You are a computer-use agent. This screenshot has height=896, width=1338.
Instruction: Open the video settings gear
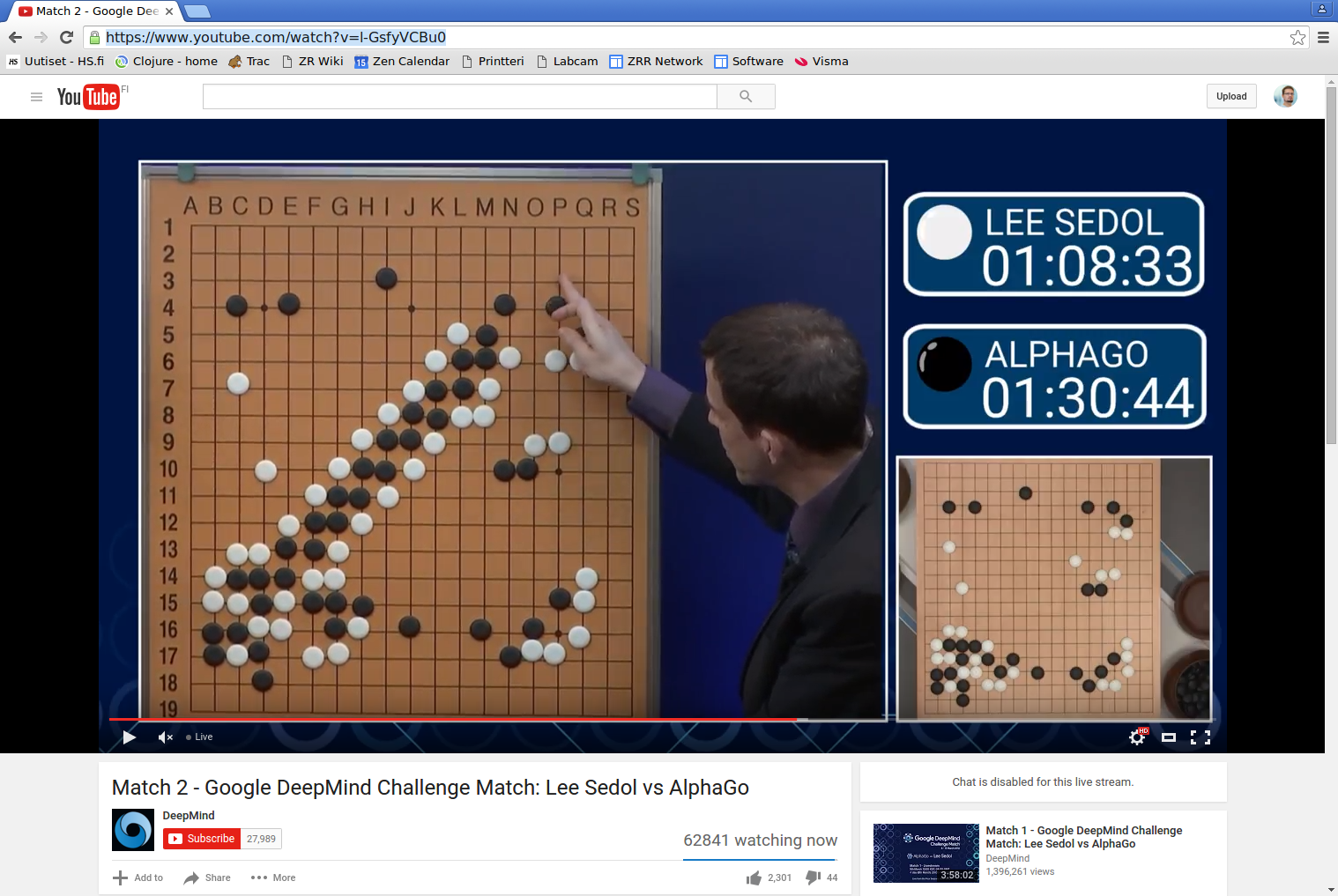pyautogui.click(x=1138, y=737)
